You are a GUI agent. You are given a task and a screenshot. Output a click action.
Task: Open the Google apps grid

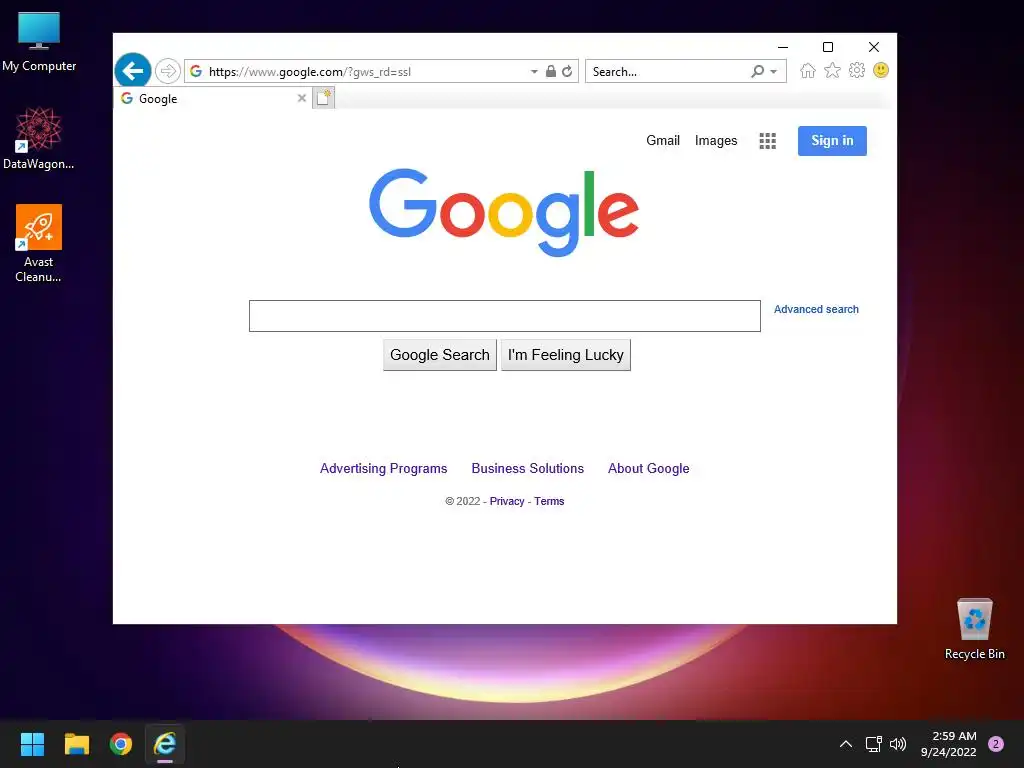pyautogui.click(x=768, y=141)
